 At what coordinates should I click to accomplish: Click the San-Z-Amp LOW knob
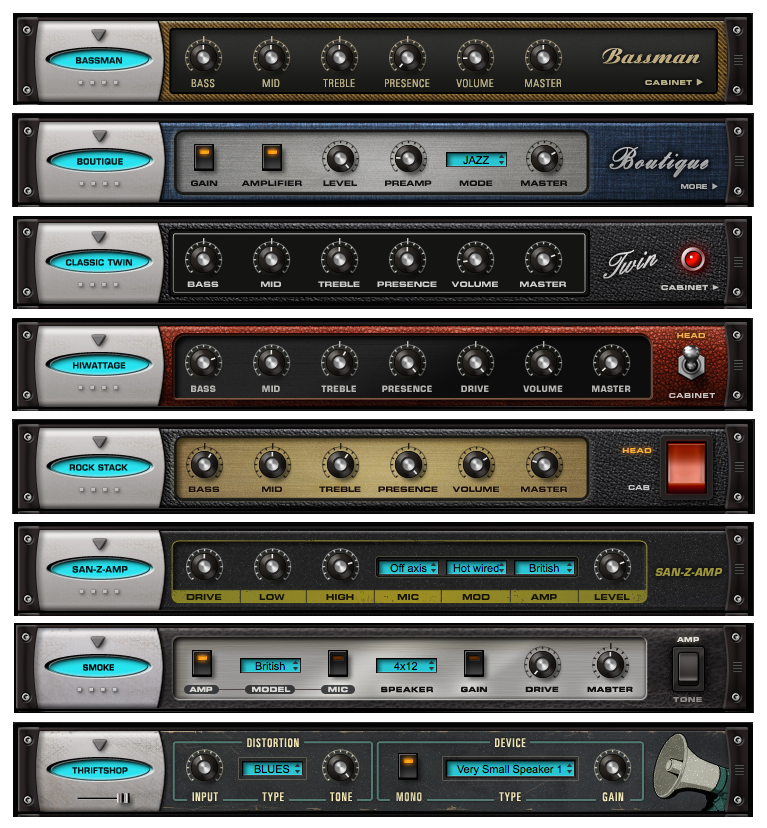point(272,566)
